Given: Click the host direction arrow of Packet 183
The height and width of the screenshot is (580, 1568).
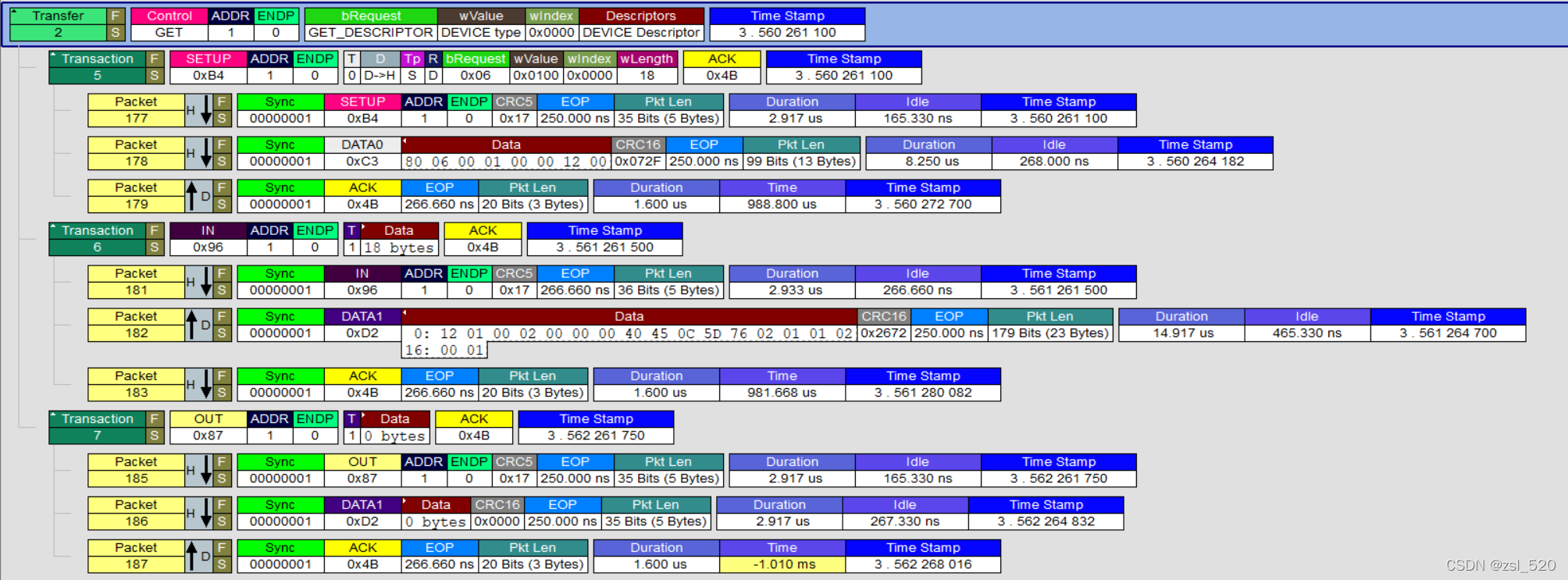Looking at the screenshot, I should click(x=205, y=384).
